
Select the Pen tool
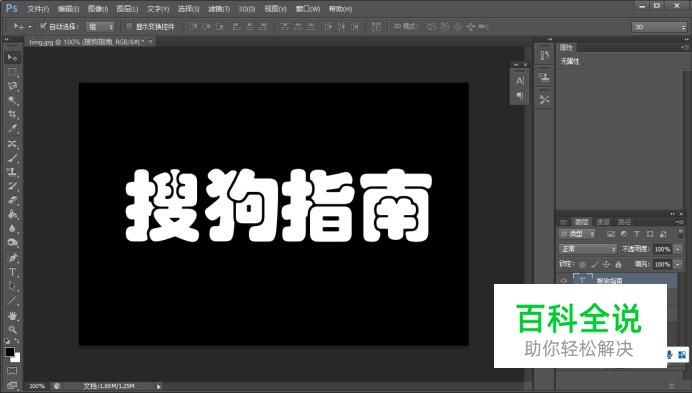click(12, 257)
